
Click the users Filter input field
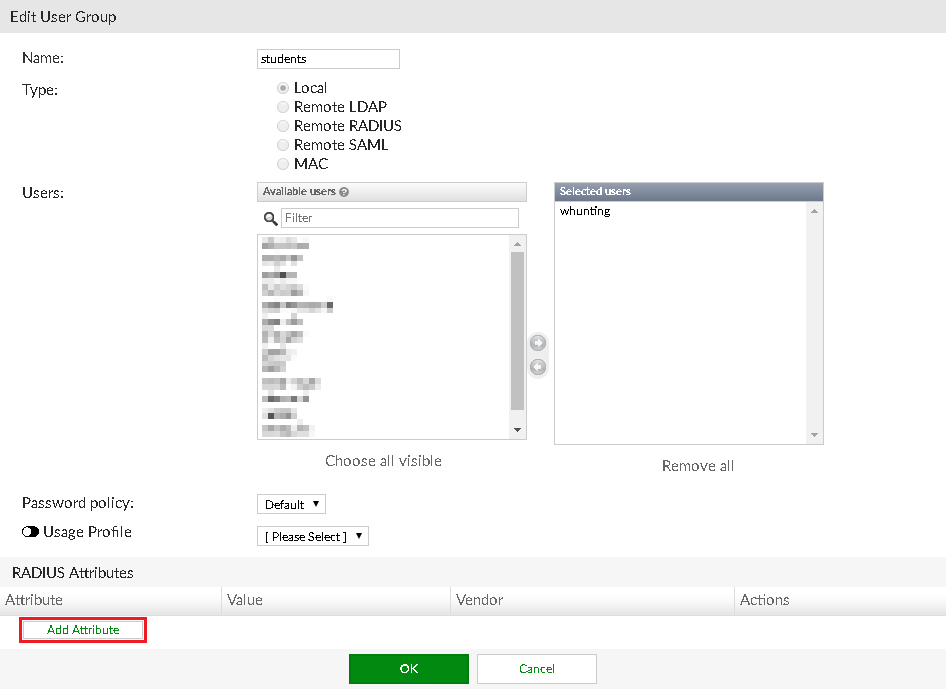click(x=399, y=218)
